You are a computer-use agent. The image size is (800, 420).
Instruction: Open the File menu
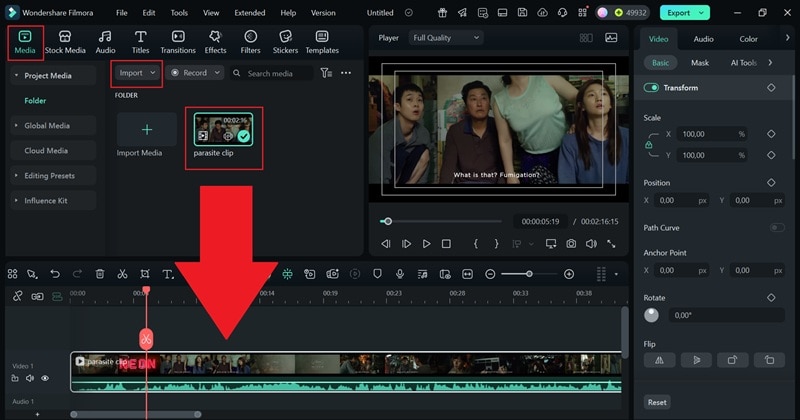click(121, 13)
